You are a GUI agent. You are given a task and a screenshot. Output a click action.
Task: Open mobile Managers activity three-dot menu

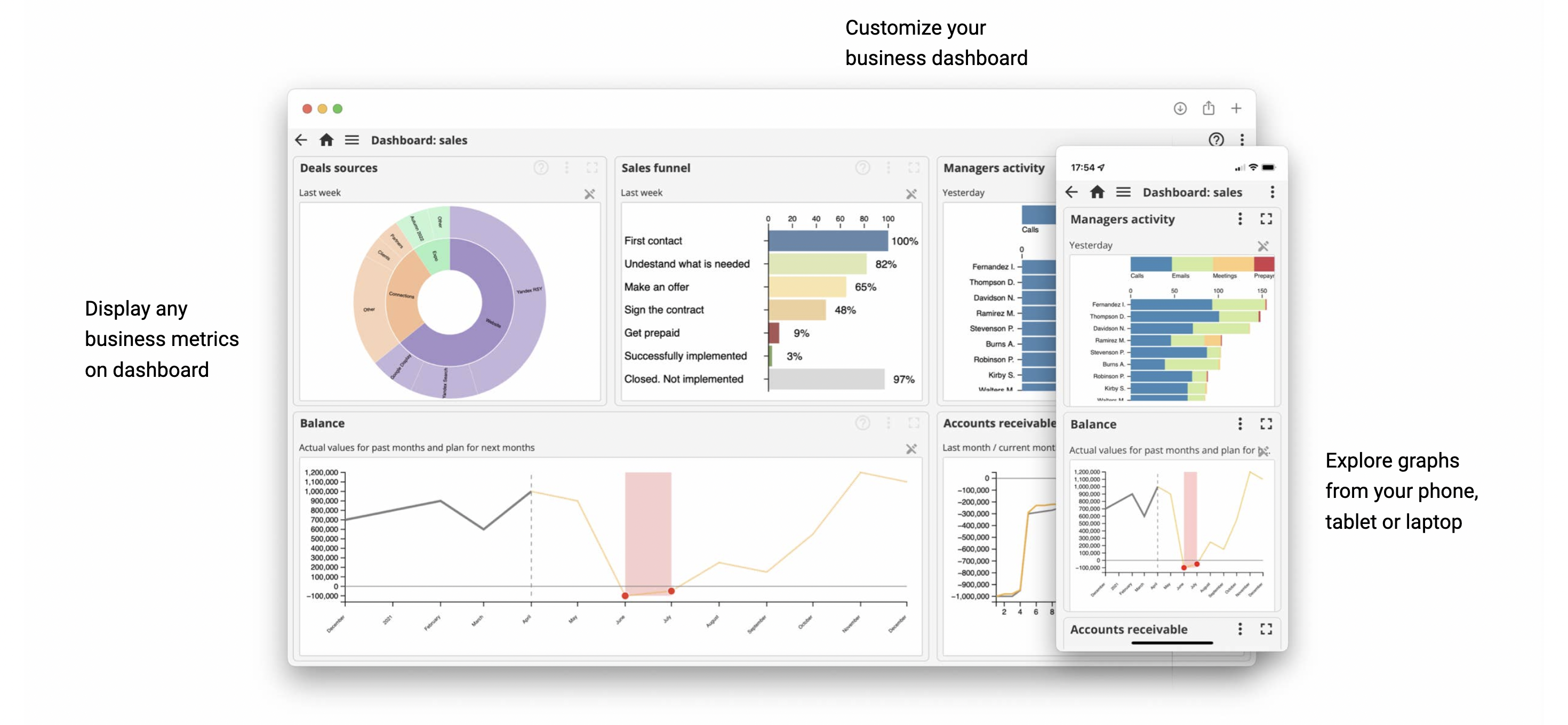(1239, 219)
